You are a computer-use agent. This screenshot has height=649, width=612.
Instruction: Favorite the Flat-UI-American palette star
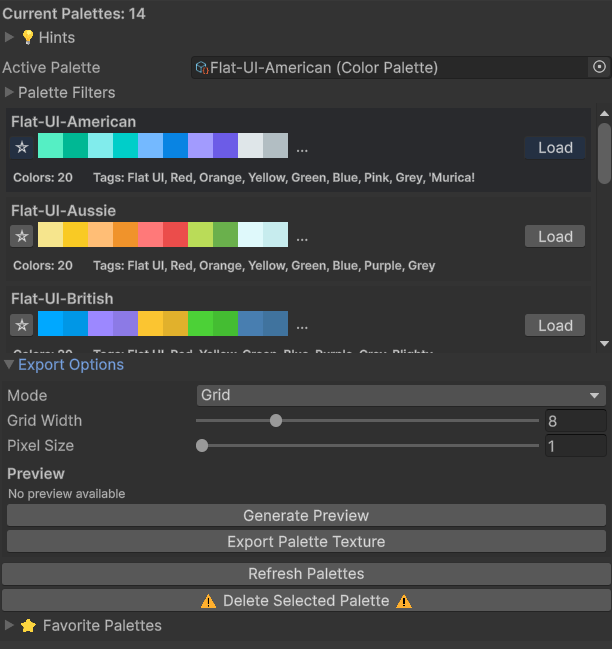(22, 147)
